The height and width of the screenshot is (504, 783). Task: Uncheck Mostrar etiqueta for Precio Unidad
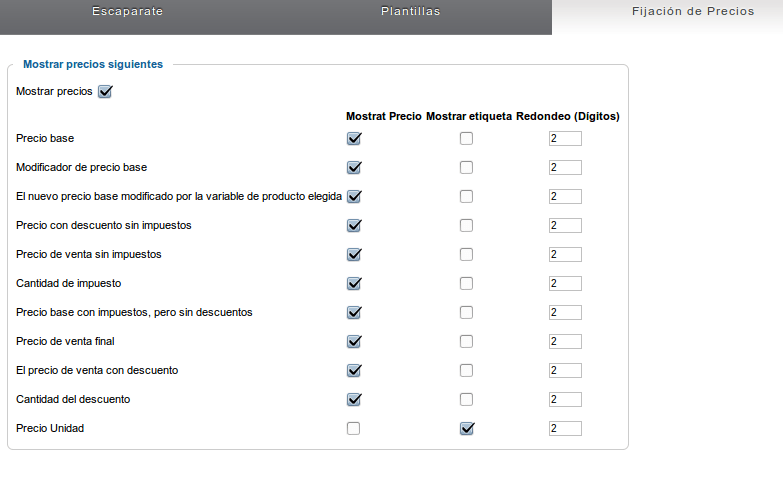coord(467,428)
